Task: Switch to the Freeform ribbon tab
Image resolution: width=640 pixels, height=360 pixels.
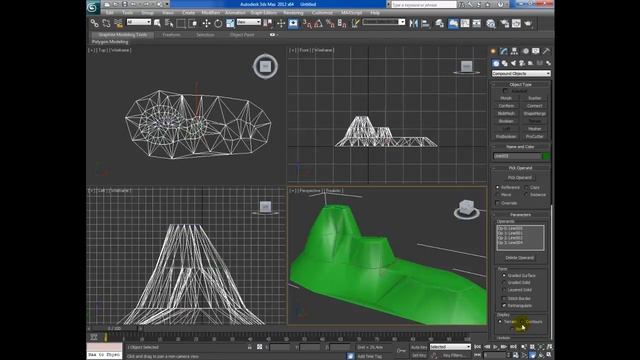Action: pyautogui.click(x=171, y=35)
